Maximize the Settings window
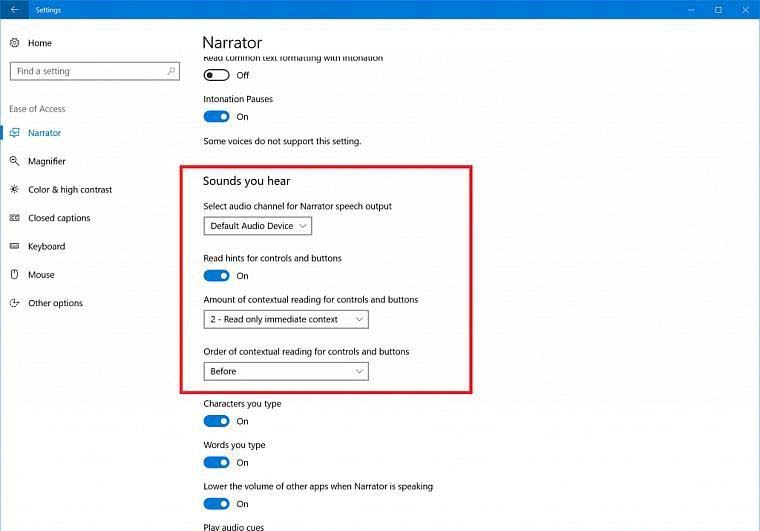Viewport: 760px width, 531px height. pyautogui.click(x=718, y=10)
